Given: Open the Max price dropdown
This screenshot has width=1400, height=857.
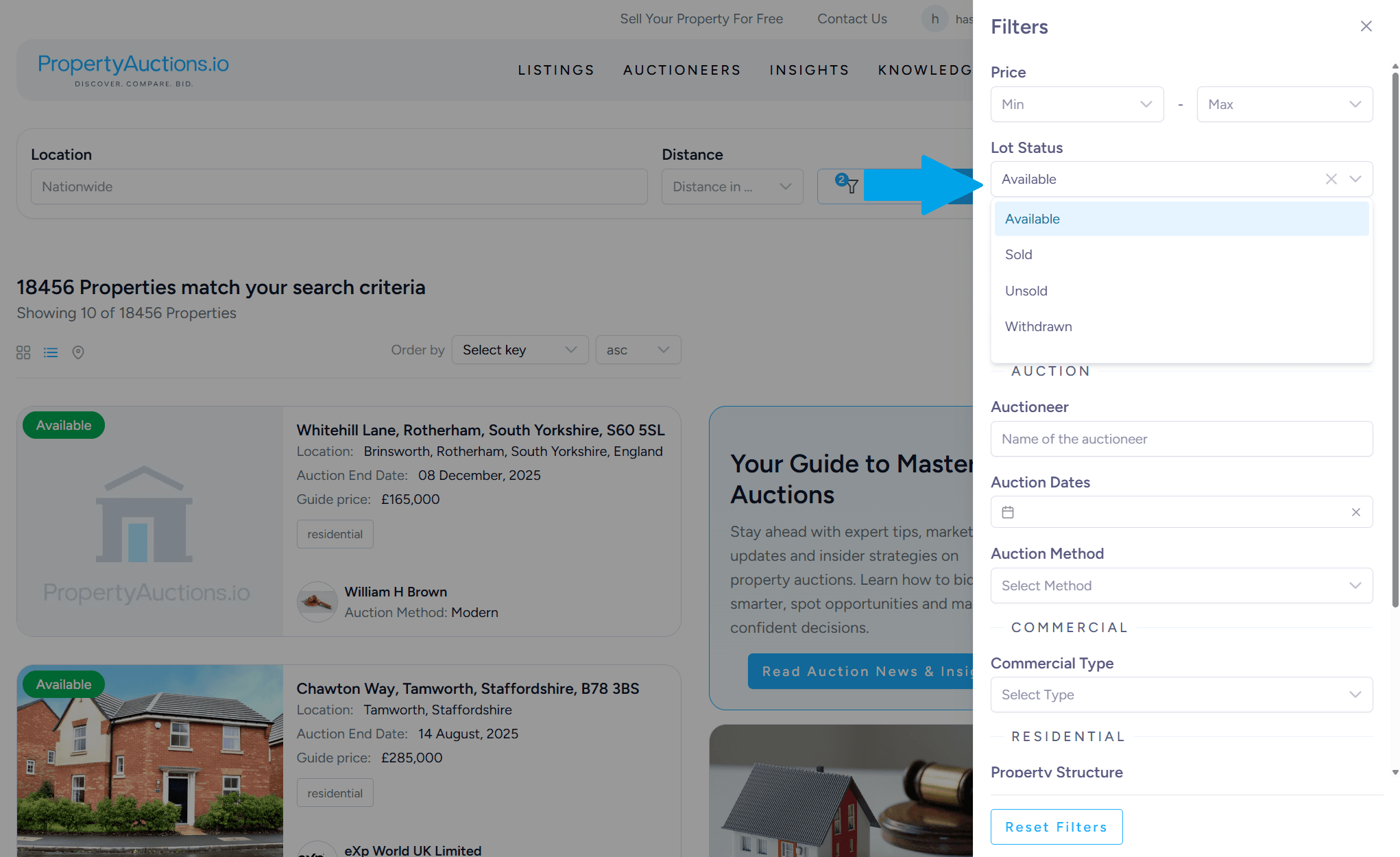Looking at the screenshot, I should [x=1284, y=104].
